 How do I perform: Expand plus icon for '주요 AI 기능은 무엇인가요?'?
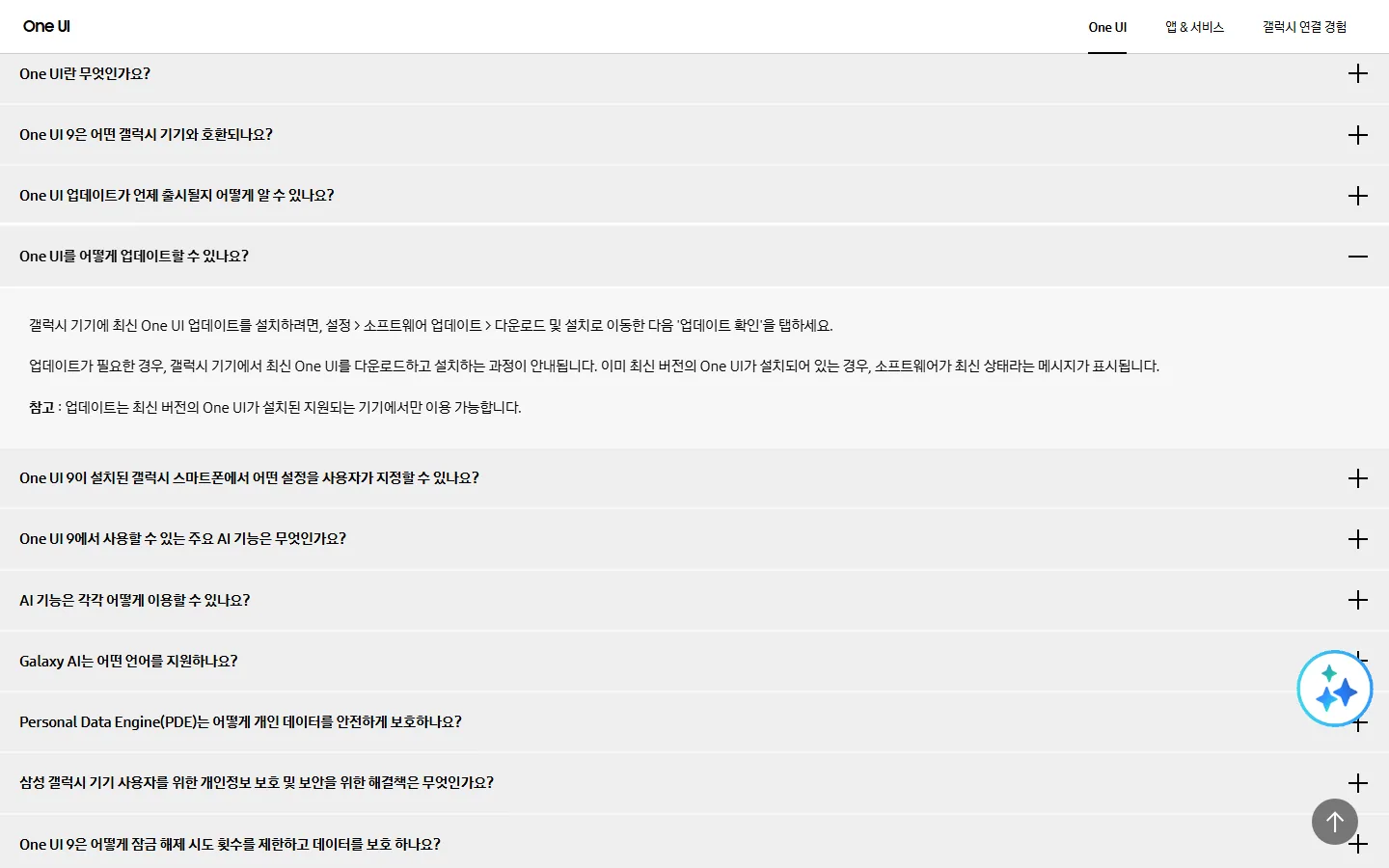[1358, 539]
